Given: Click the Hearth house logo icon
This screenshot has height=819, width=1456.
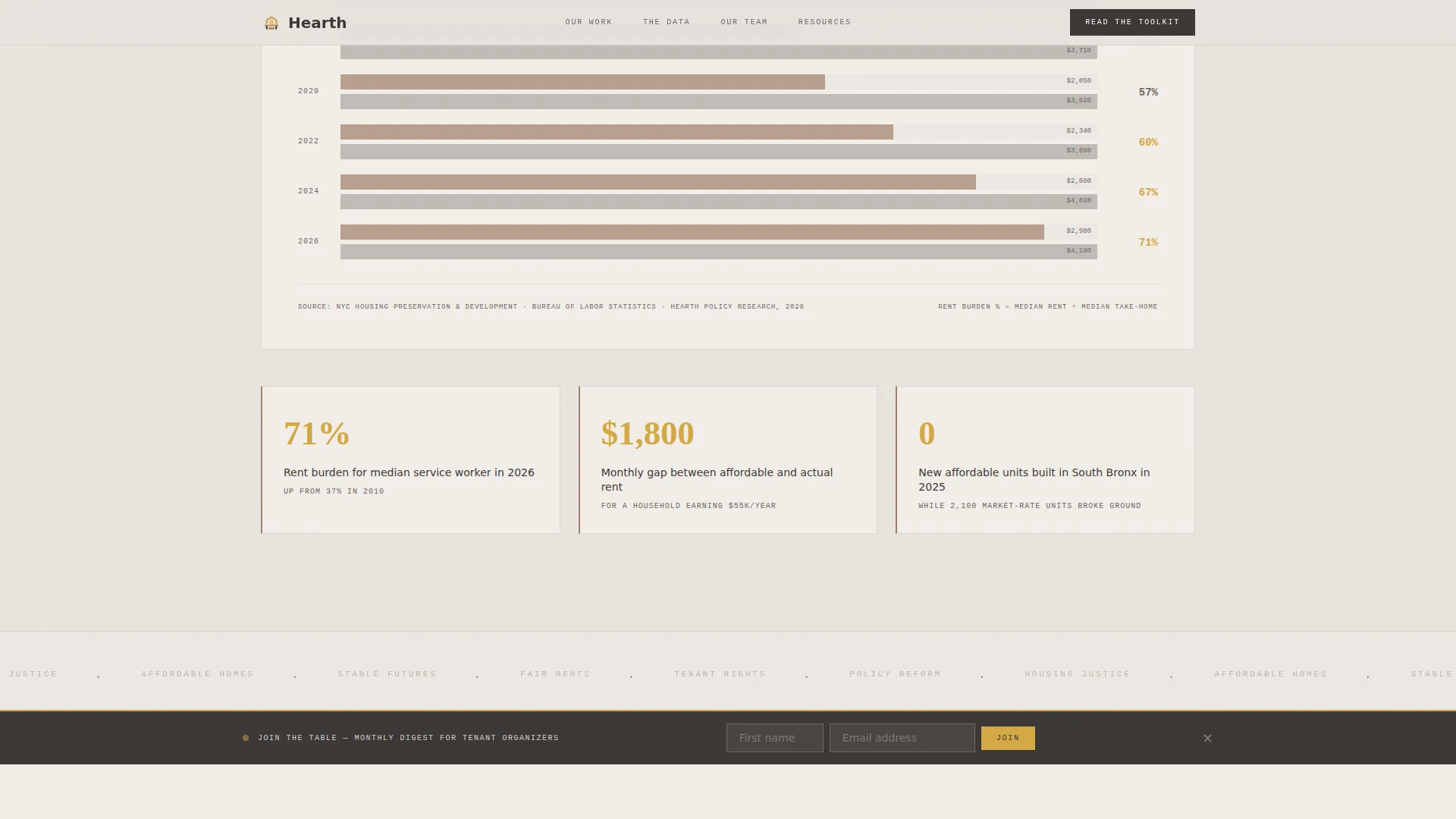Looking at the screenshot, I should (x=271, y=23).
